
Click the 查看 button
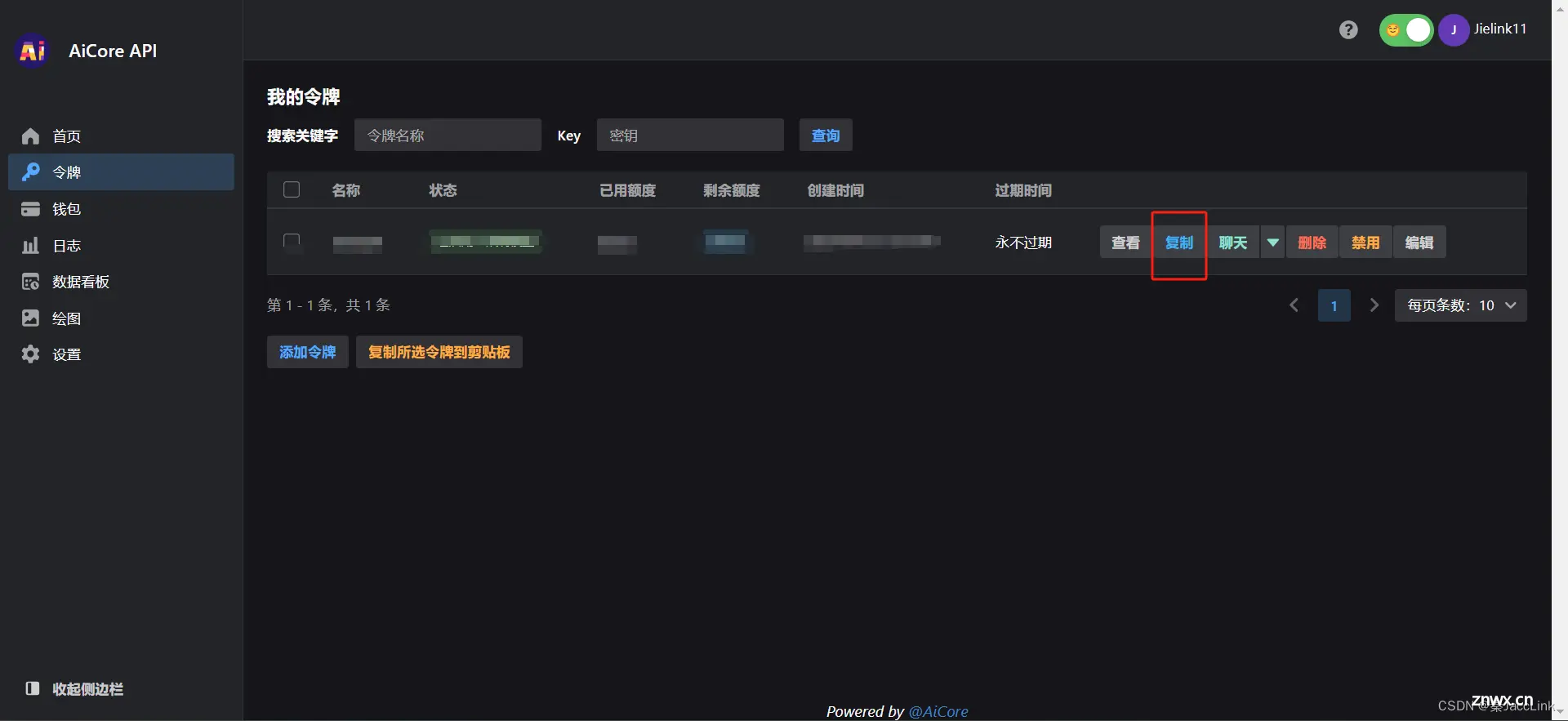pos(1125,243)
